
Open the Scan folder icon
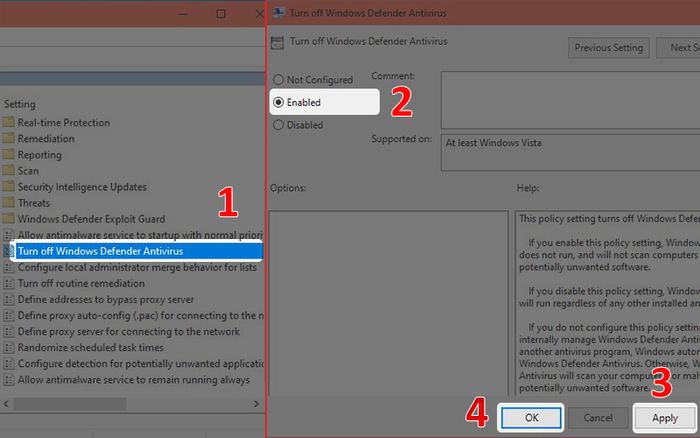pos(8,171)
